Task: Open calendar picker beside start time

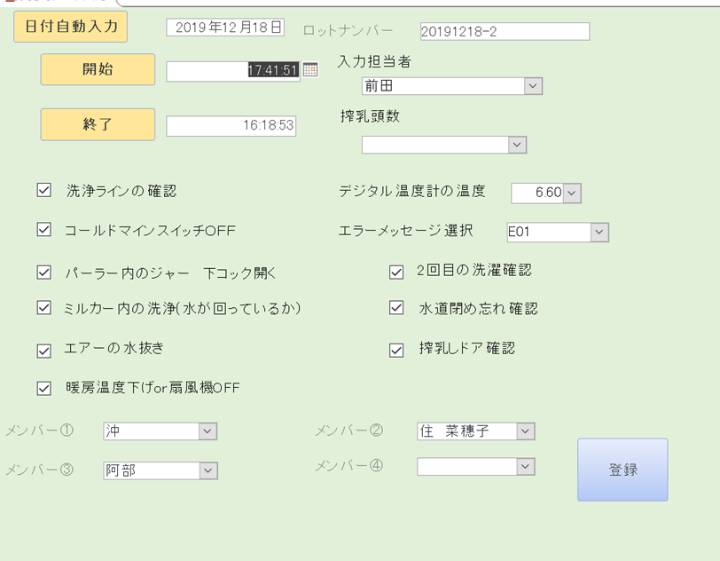Action: point(310,70)
